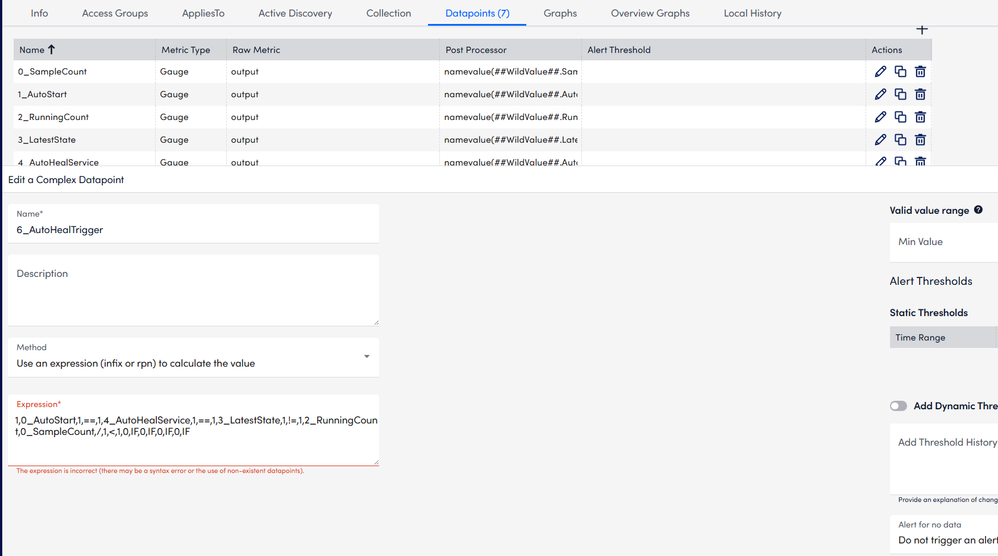Open the Valid value range help icon
998x556 pixels.
pos(978,210)
